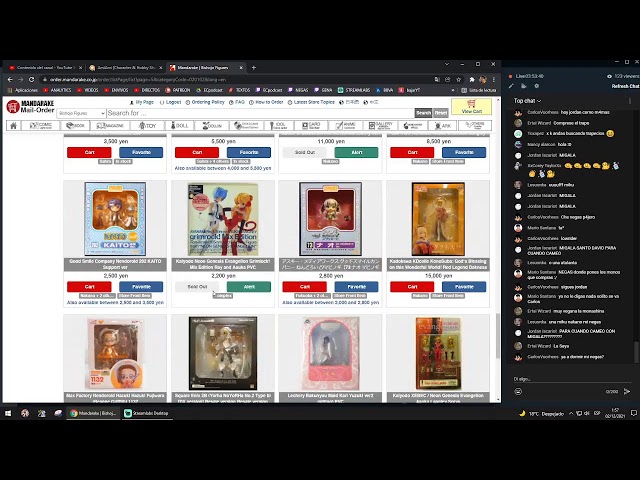
Task: Bookmark this page with the star icon
Action: coord(458,80)
